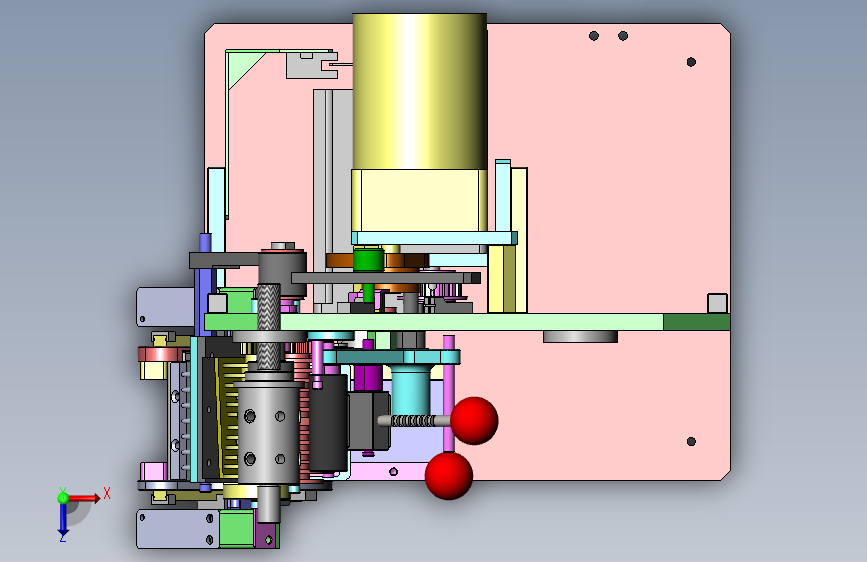
Task: Click the green Y axis dot of triad
Action: (x=63, y=498)
